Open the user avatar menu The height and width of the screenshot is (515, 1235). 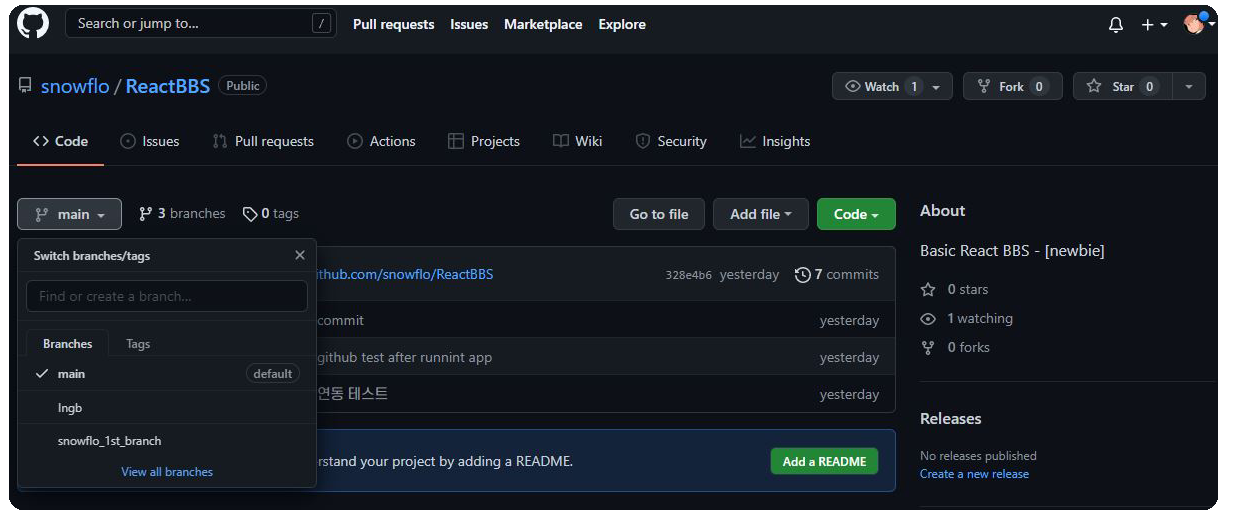pyautogui.click(x=1198, y=24)
